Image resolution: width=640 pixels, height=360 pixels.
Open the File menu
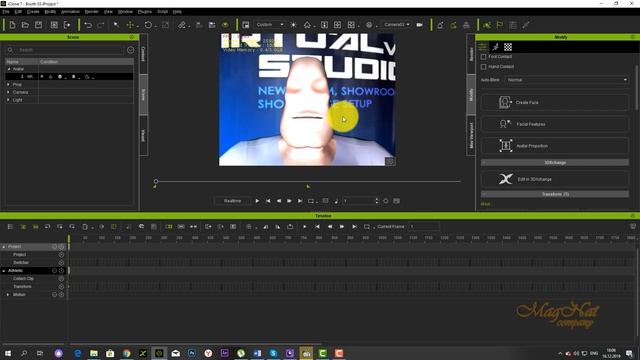pyautogui.click(x=6, y=12)
